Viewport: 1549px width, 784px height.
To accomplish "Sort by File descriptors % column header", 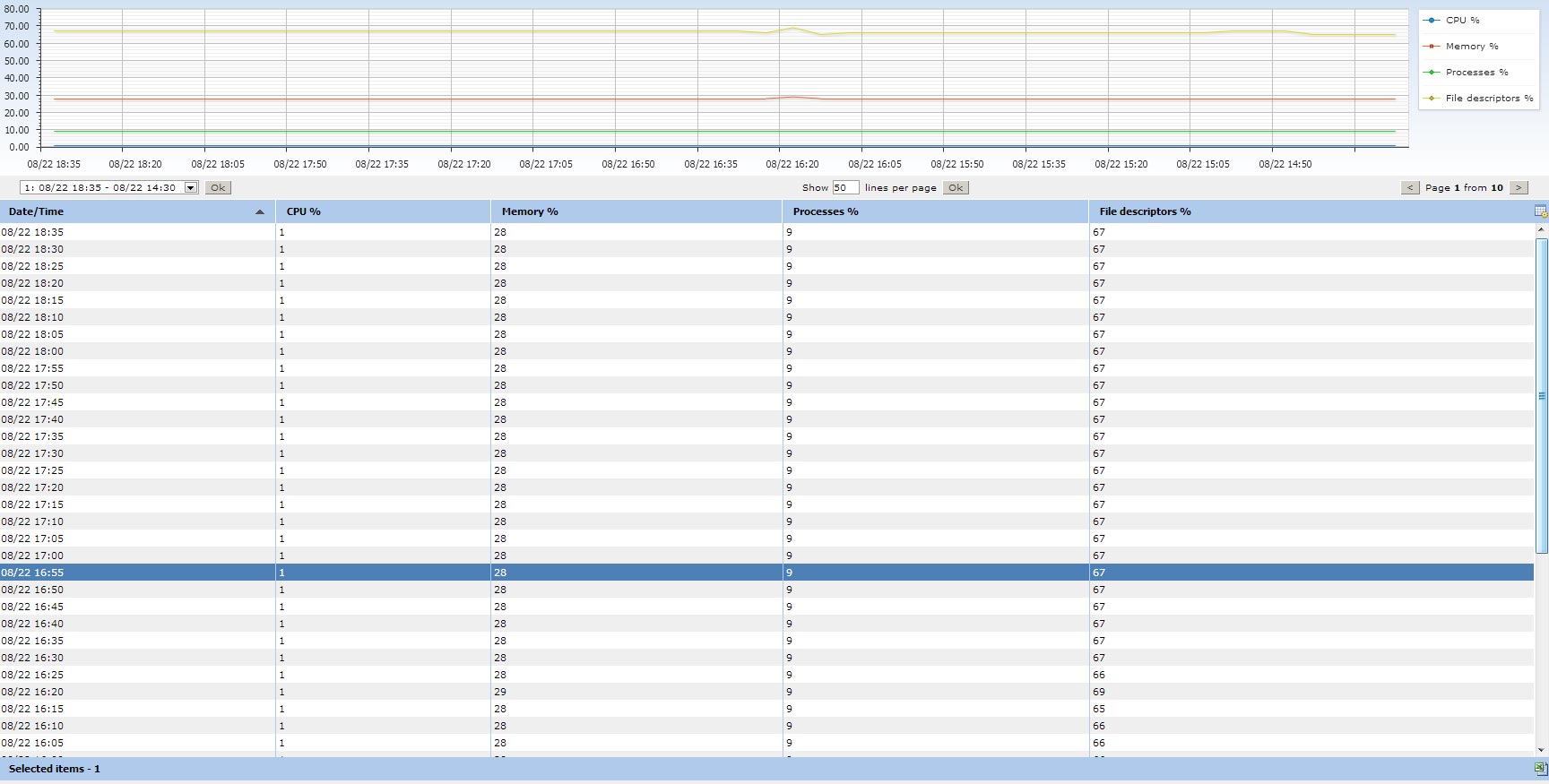I will [1145, 212].
